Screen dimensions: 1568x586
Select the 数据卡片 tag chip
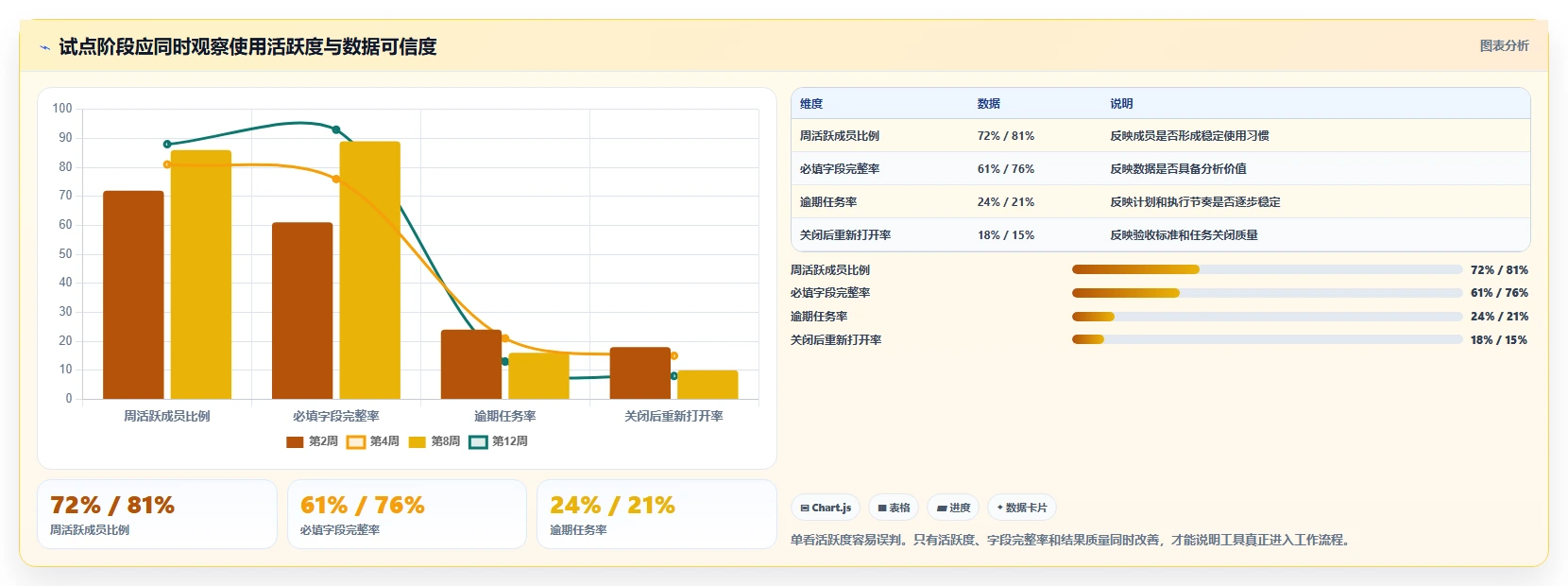click(x=1022, y=508)
